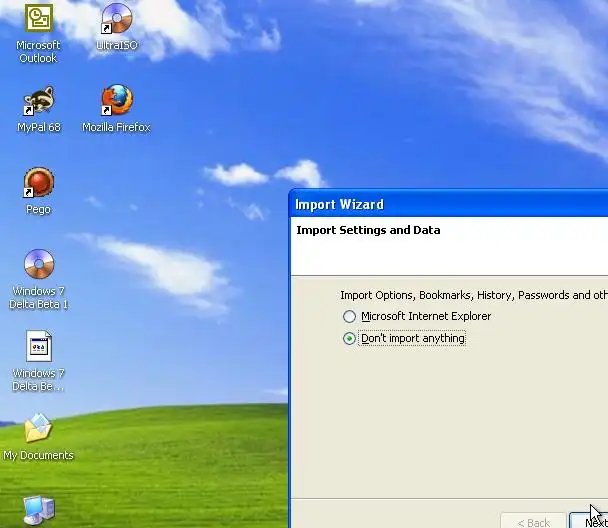
Task: Click the Import Settings and Data heading
Action: 368,230
